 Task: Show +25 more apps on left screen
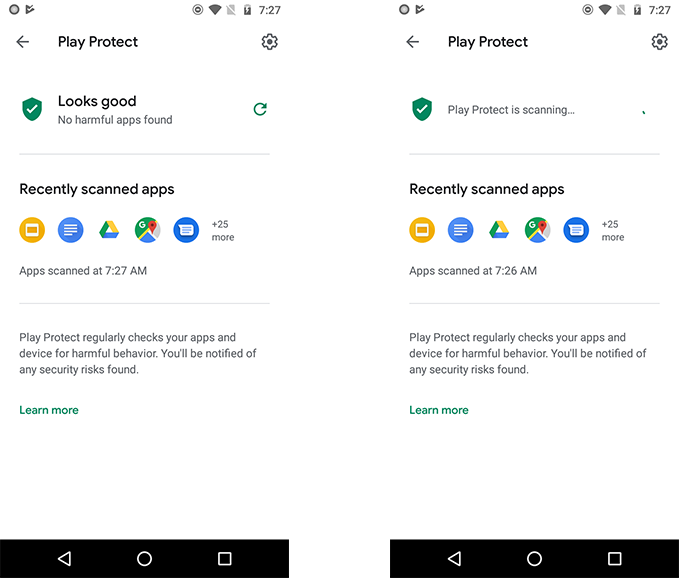tap(223, 230)
